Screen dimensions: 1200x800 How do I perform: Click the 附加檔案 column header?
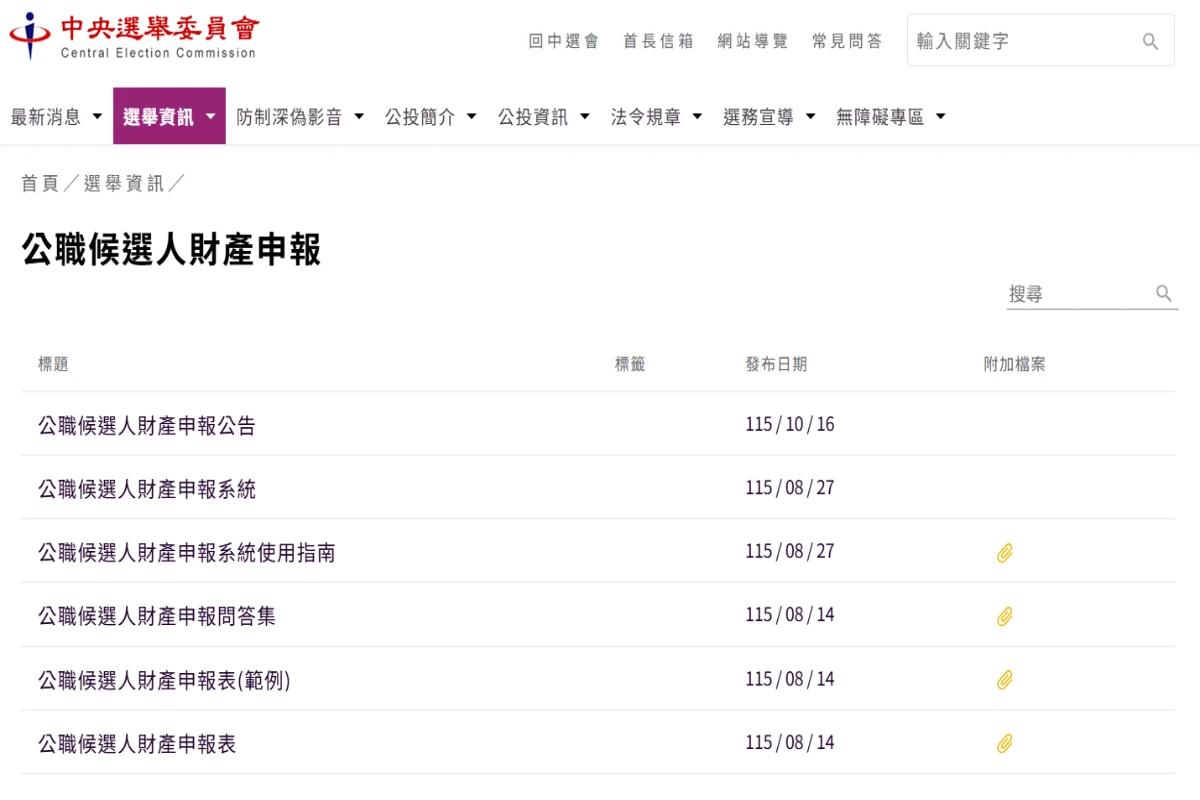[x=1015, y=365]
